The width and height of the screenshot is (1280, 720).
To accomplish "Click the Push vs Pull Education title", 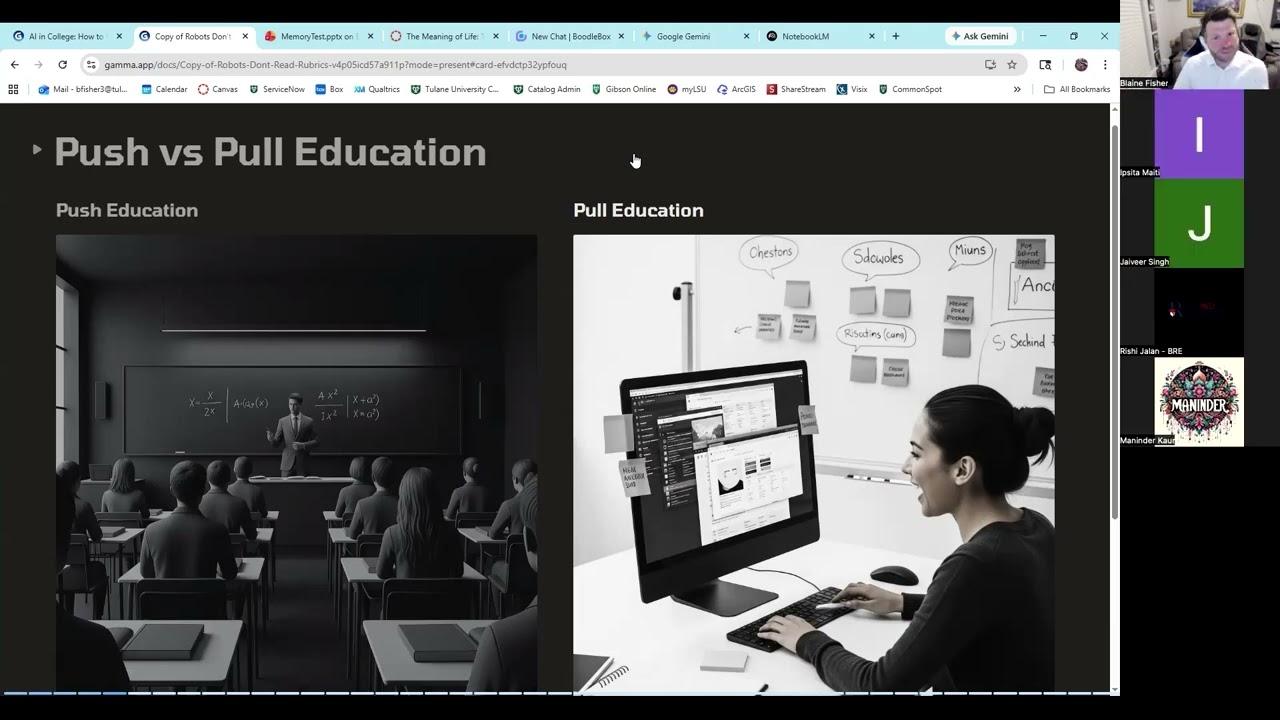I will pyautogui.click(x=270, y=152).
